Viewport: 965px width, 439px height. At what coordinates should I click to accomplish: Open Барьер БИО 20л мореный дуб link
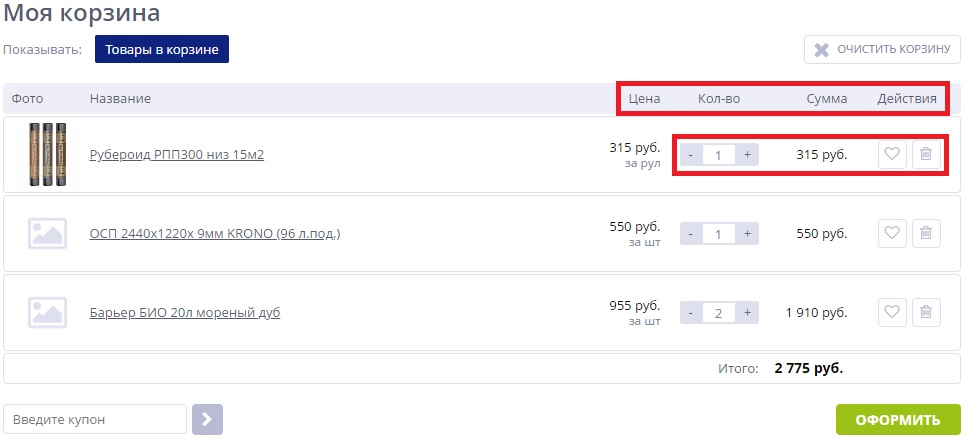185,313
